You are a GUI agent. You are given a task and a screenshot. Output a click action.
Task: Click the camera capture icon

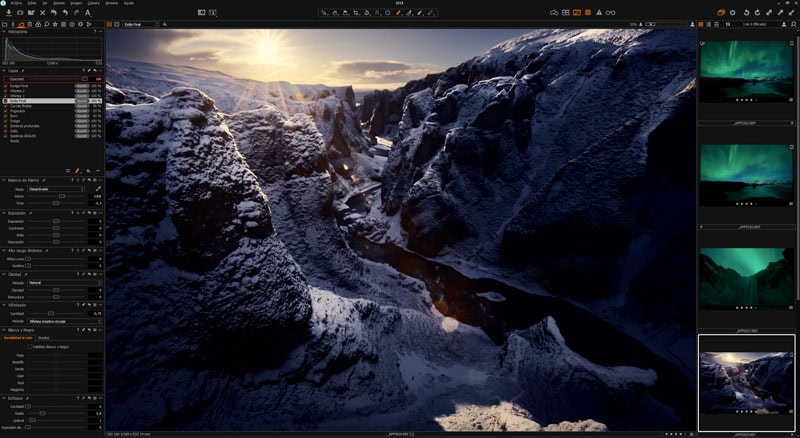click(x=20, y=12)
